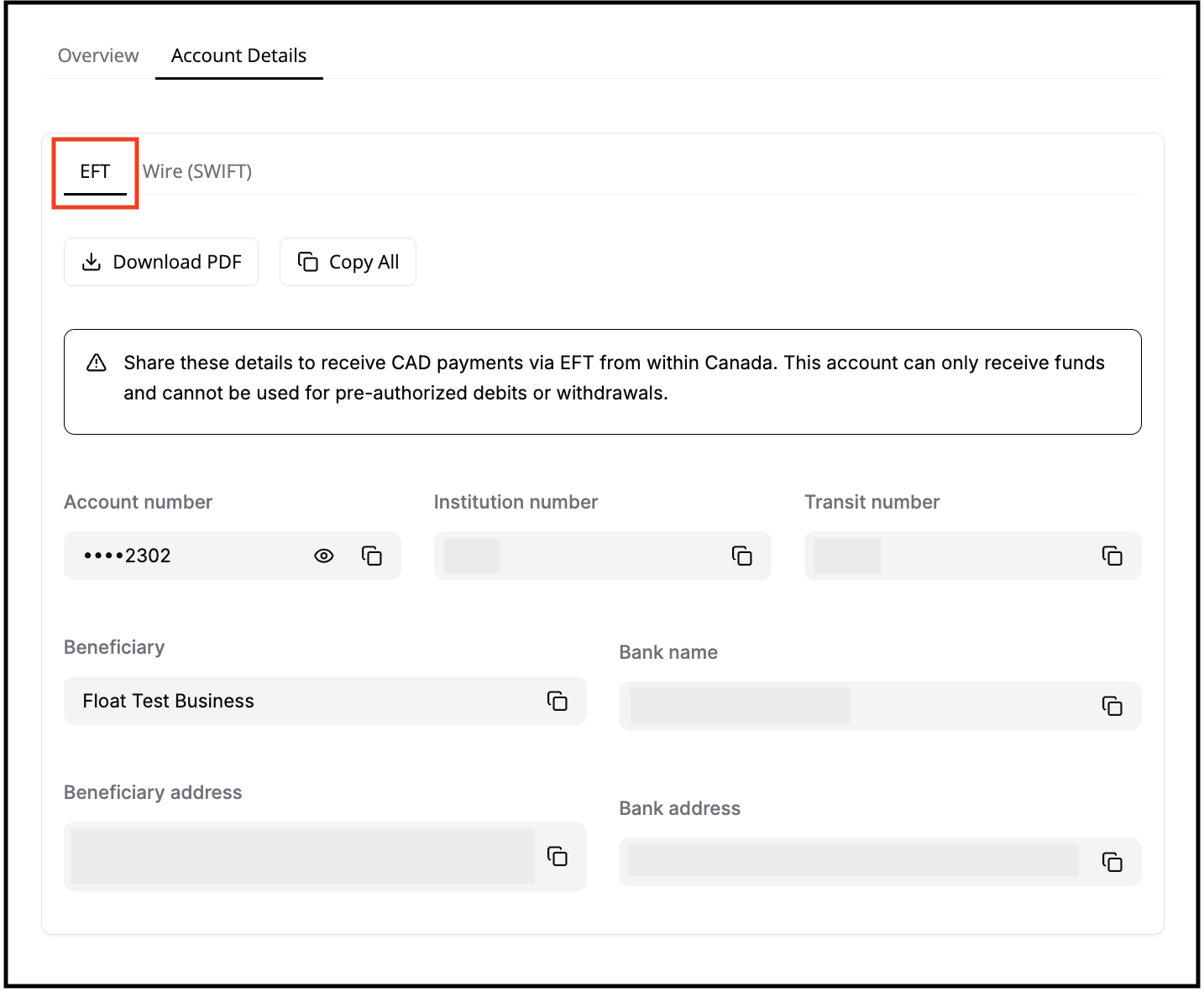
Task: Click the Transit number field
Action: pos(949,556)
